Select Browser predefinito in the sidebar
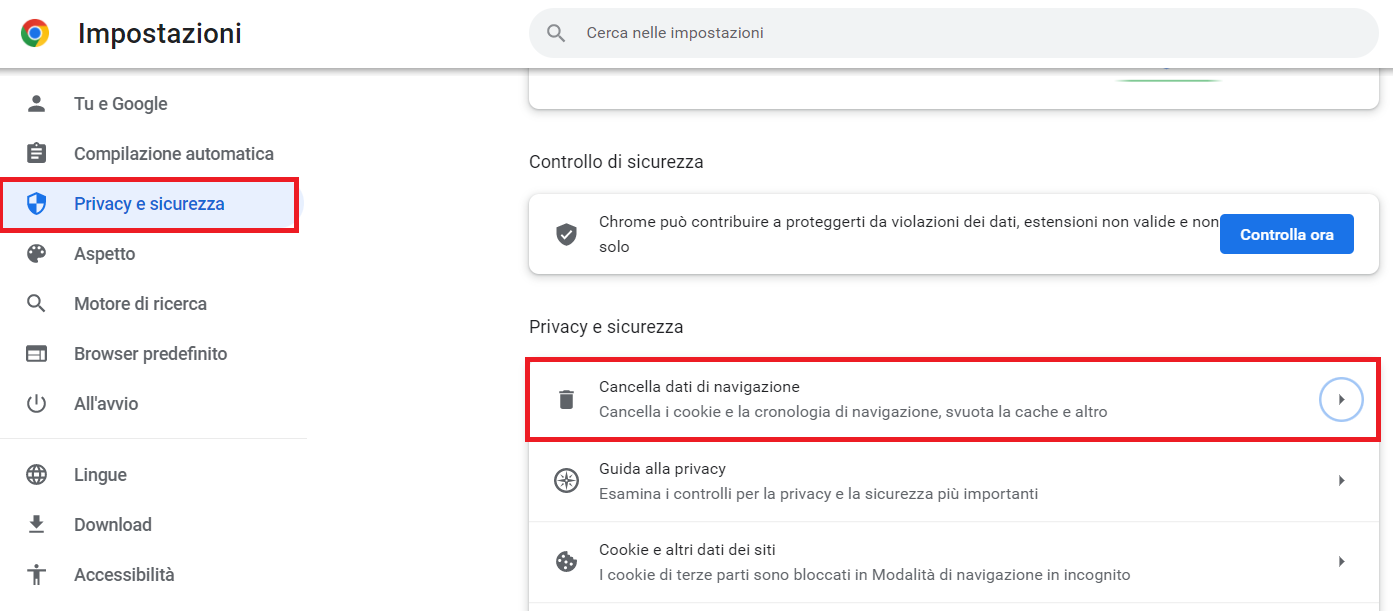 [x=150, y=353]
